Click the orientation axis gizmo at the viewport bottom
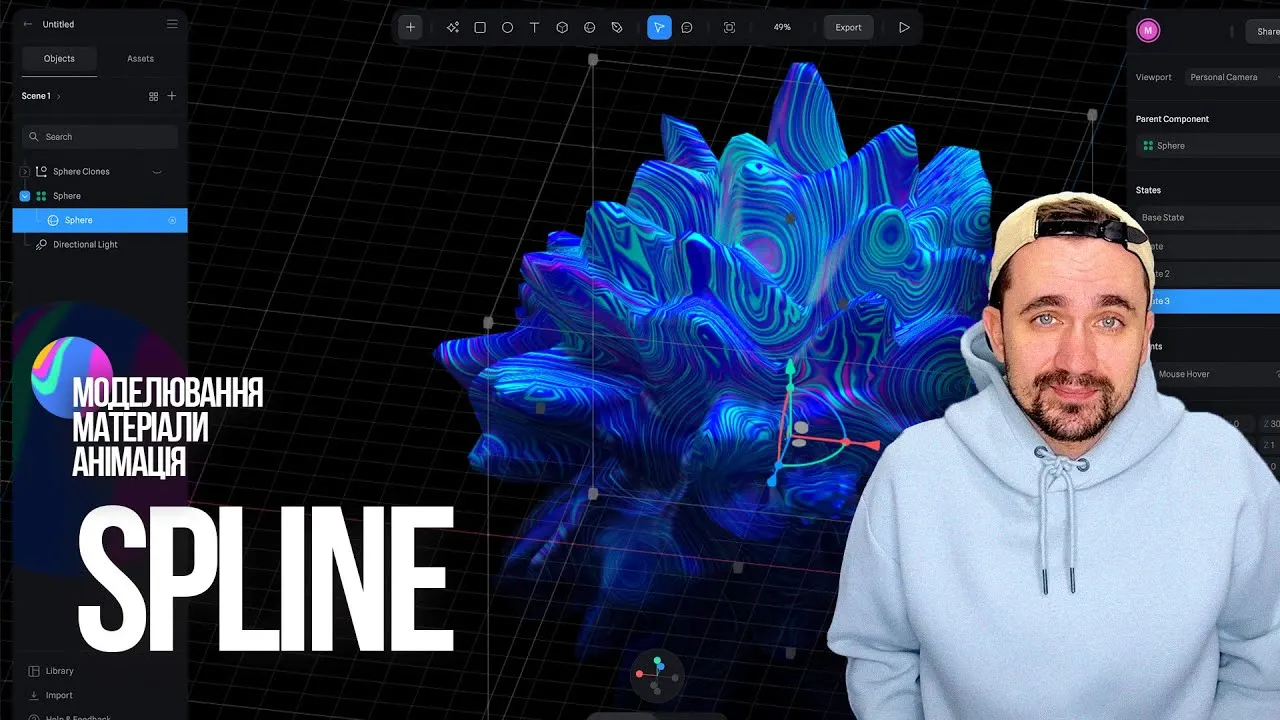Screen dimensions: 1280x720 pos(657,675)
